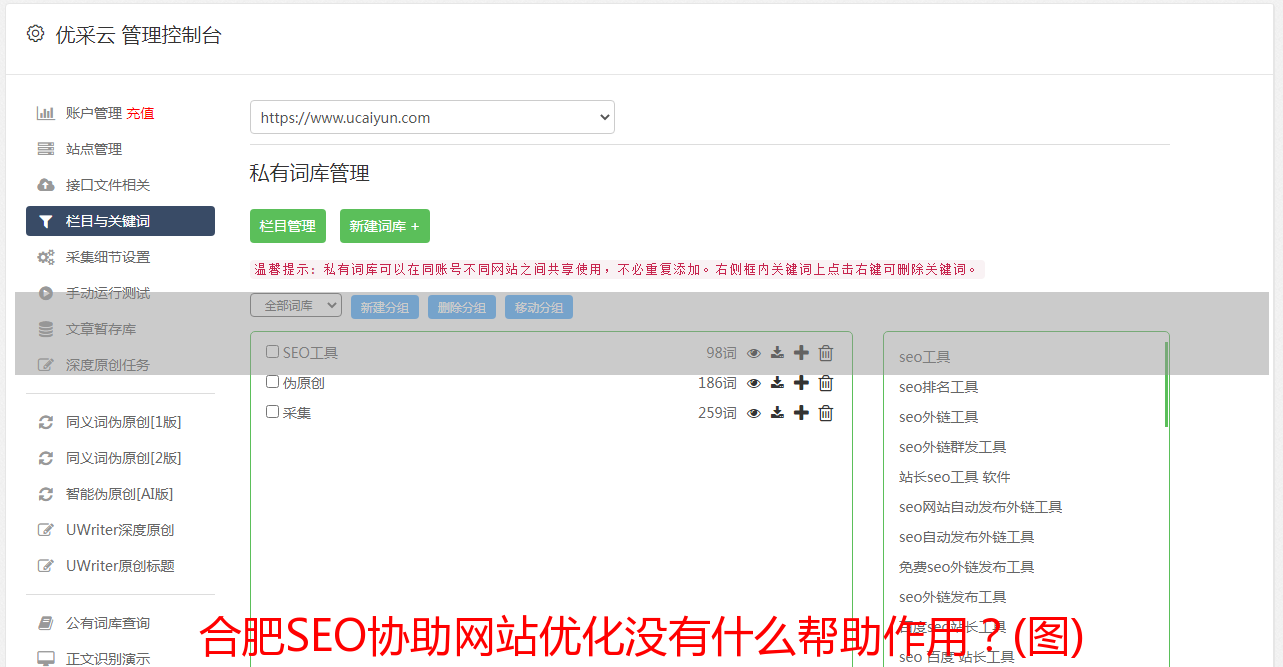1283x667 pixels.
Task: Click the 186词 count of 伪原创
Action: [717, 383]
